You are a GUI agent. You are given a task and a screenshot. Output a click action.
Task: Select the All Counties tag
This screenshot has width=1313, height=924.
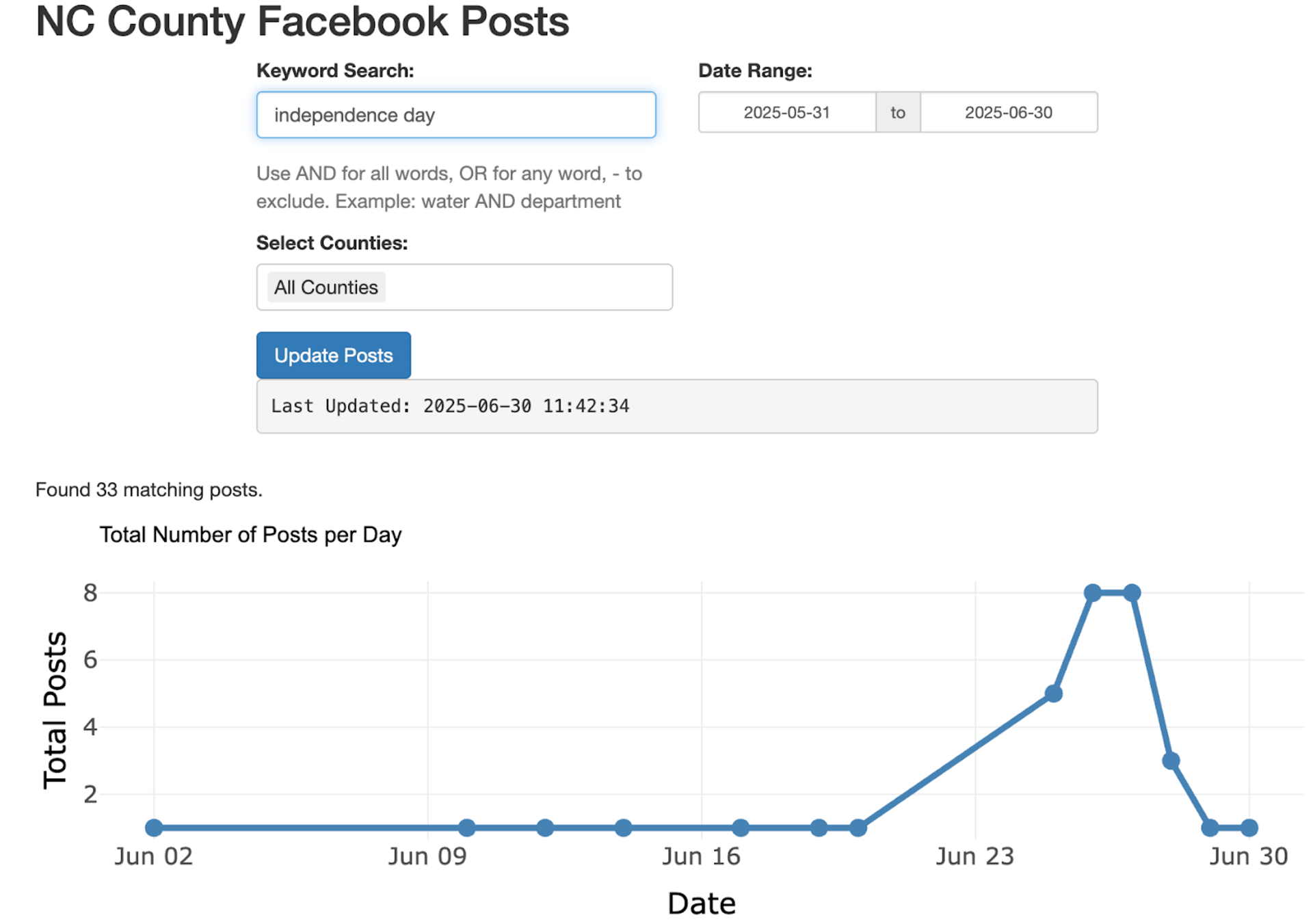(326, 287)
